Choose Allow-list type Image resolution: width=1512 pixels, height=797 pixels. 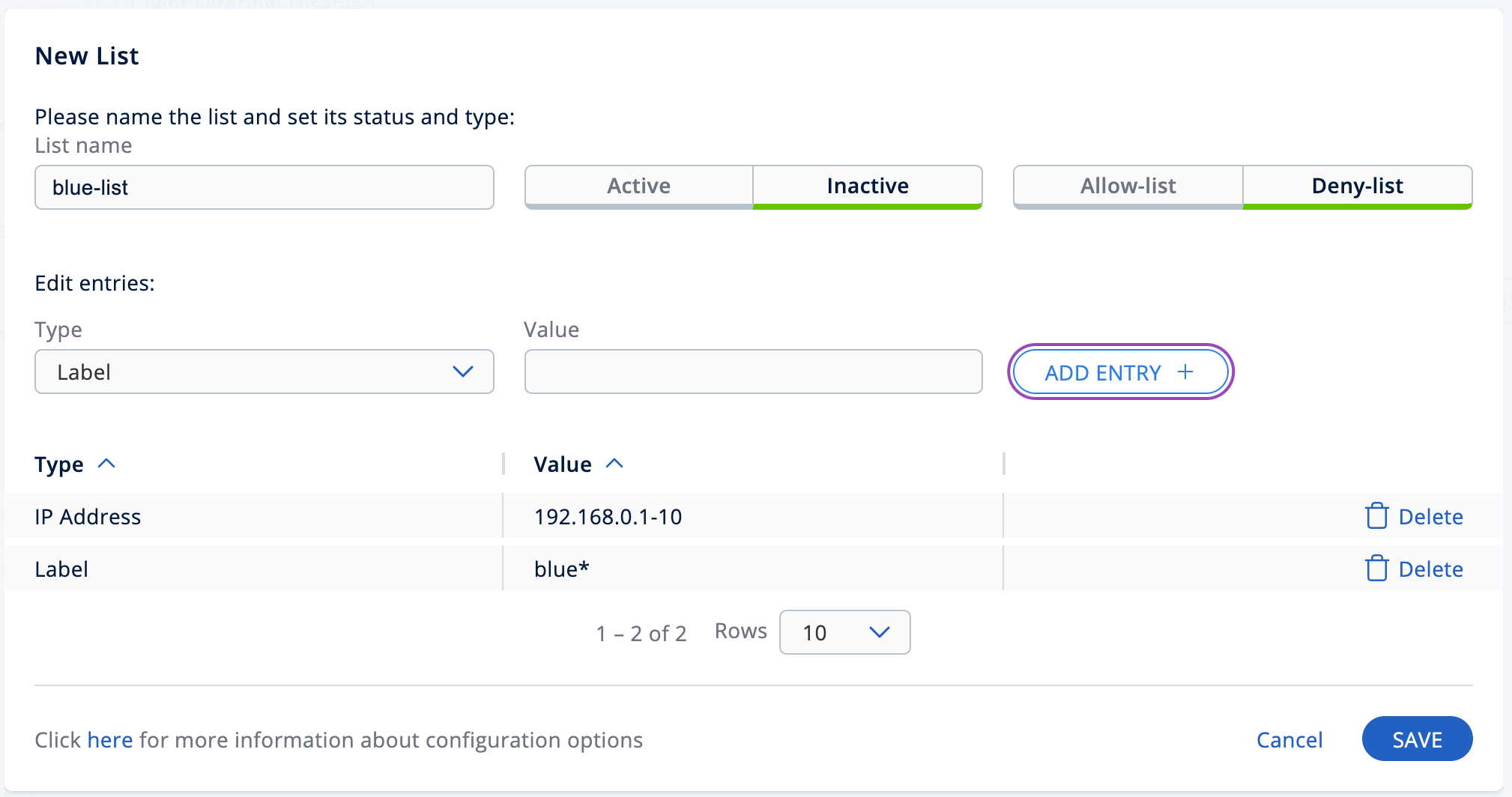(x=1128, y=186)
